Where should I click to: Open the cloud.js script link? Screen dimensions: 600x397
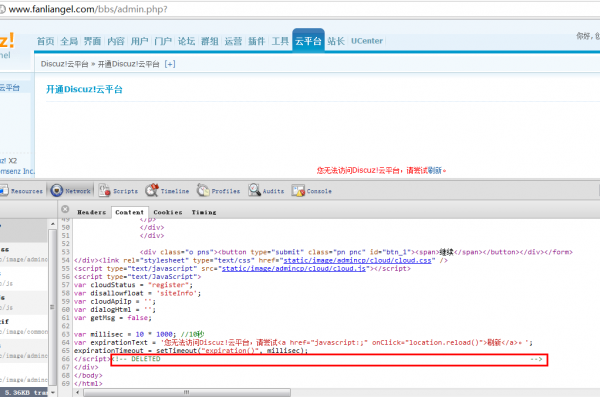[x=293, y=268]
